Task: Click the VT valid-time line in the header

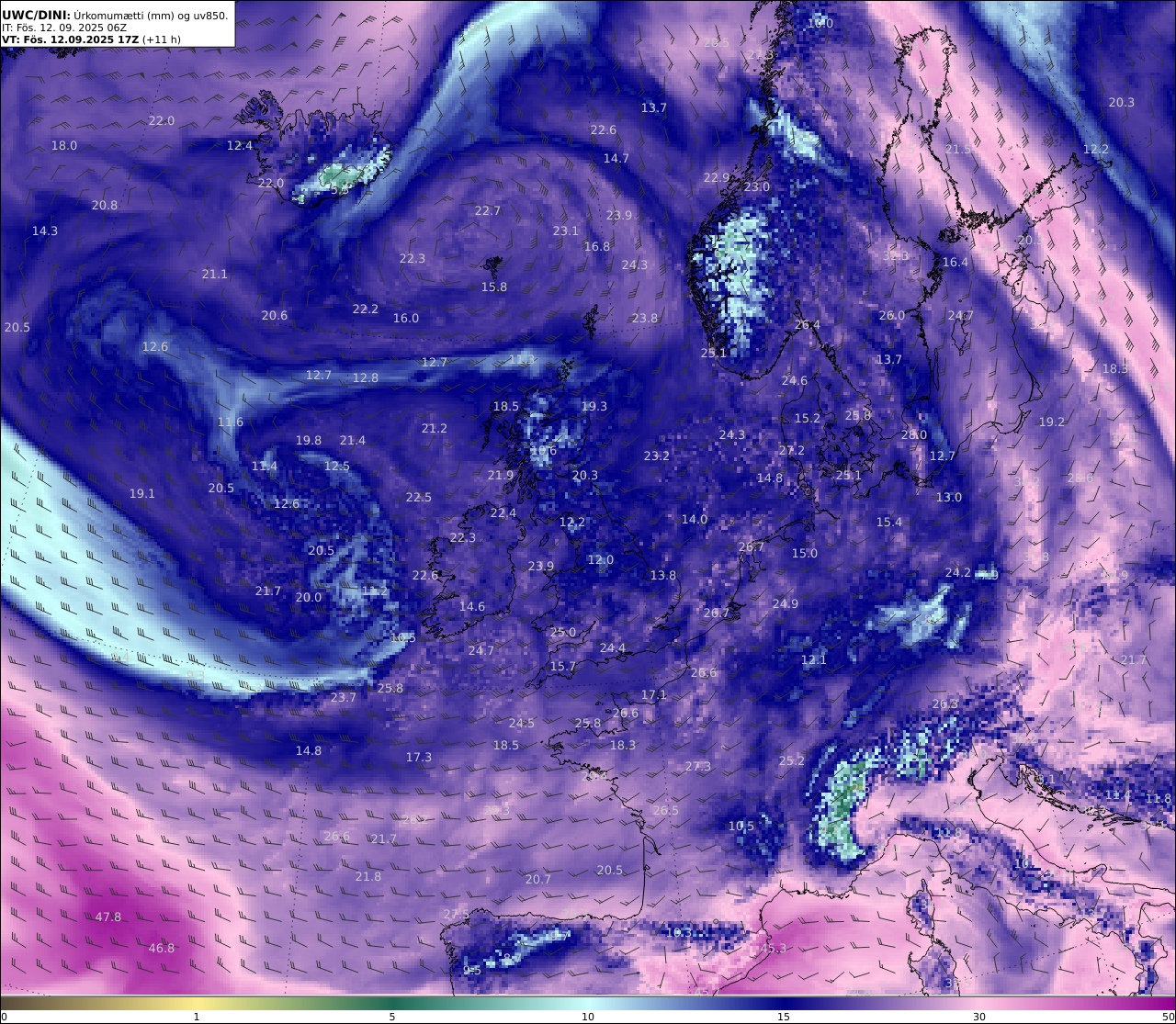Action: click(91, 39)
